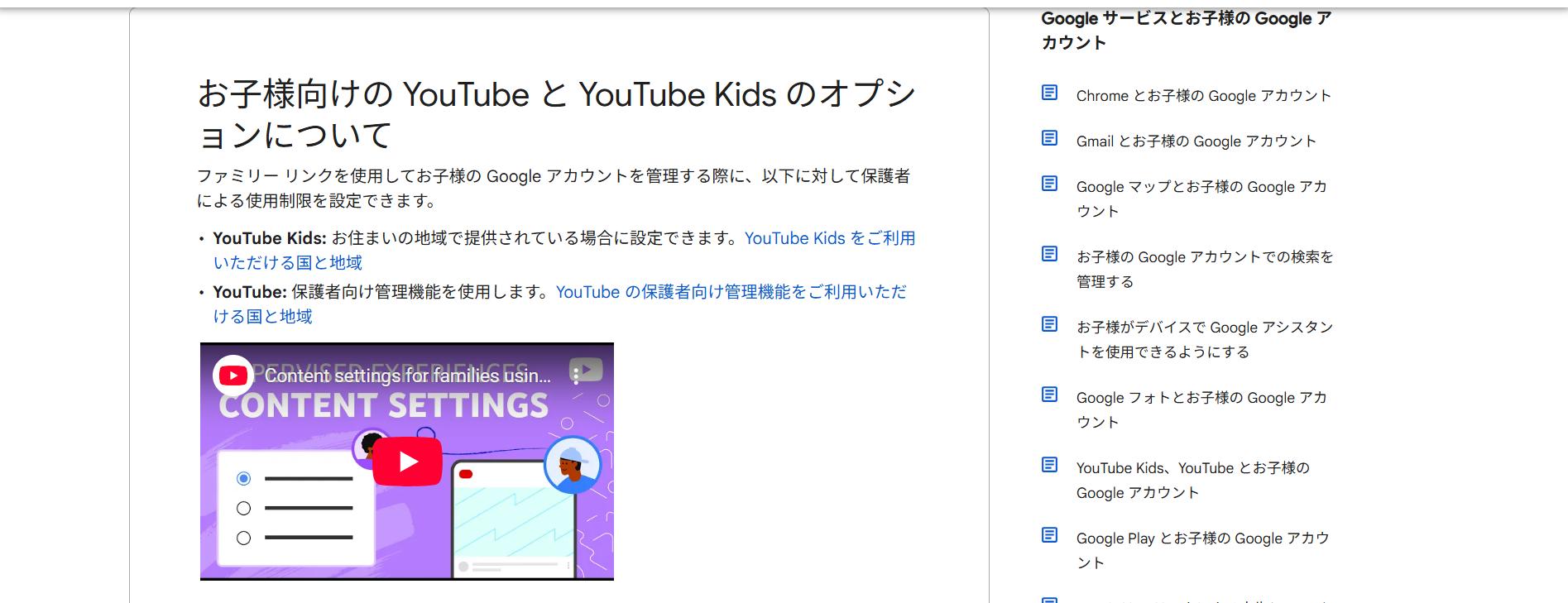1568x603 pixels.
Task: Click the paragraph starting 'ファミリー リンクを使用して'
Action: [554, 189]
